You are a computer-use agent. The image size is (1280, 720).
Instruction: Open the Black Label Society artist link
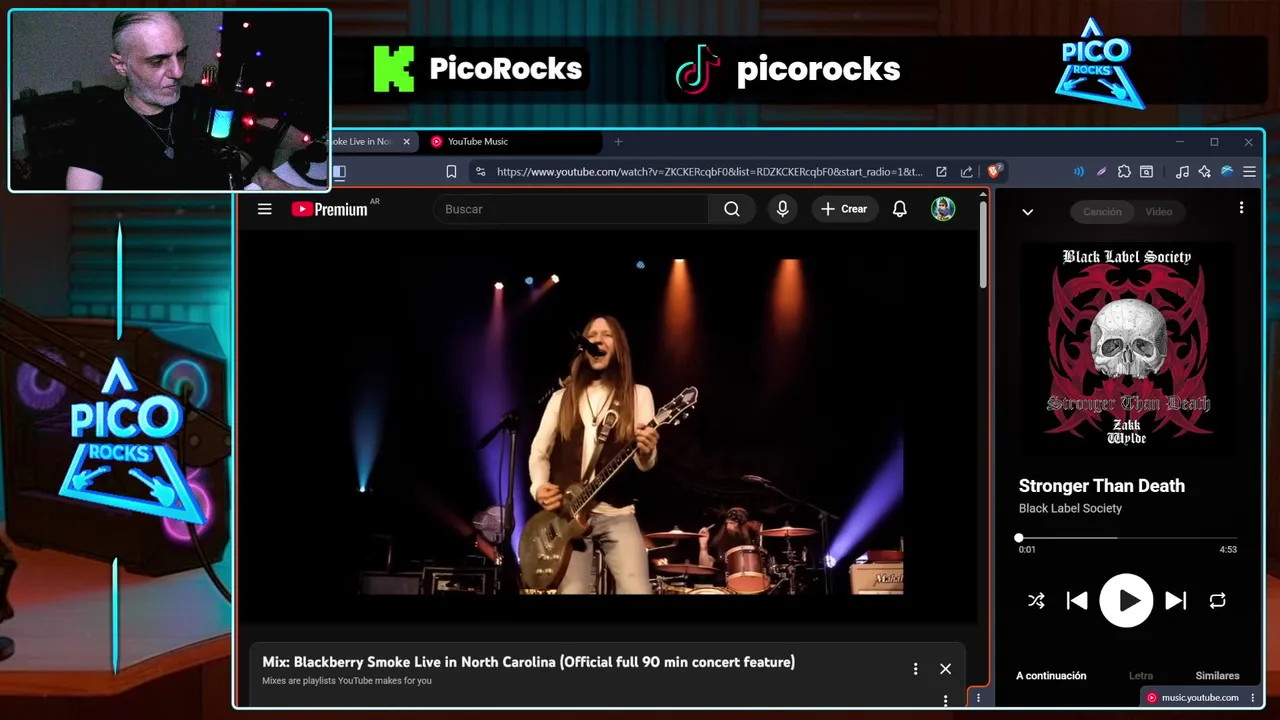click(x=1070, y=508)
